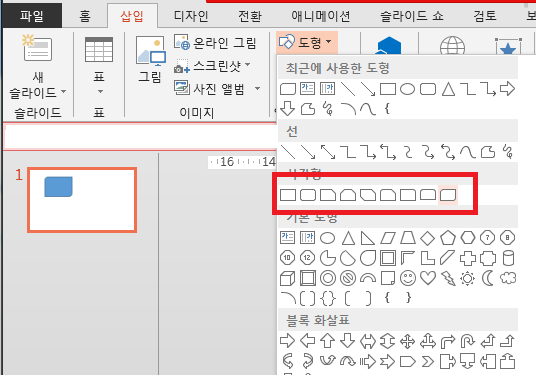The image size is (536, 379).
Task: Pick the donut ring shape
Action: [x=328, y=279]
